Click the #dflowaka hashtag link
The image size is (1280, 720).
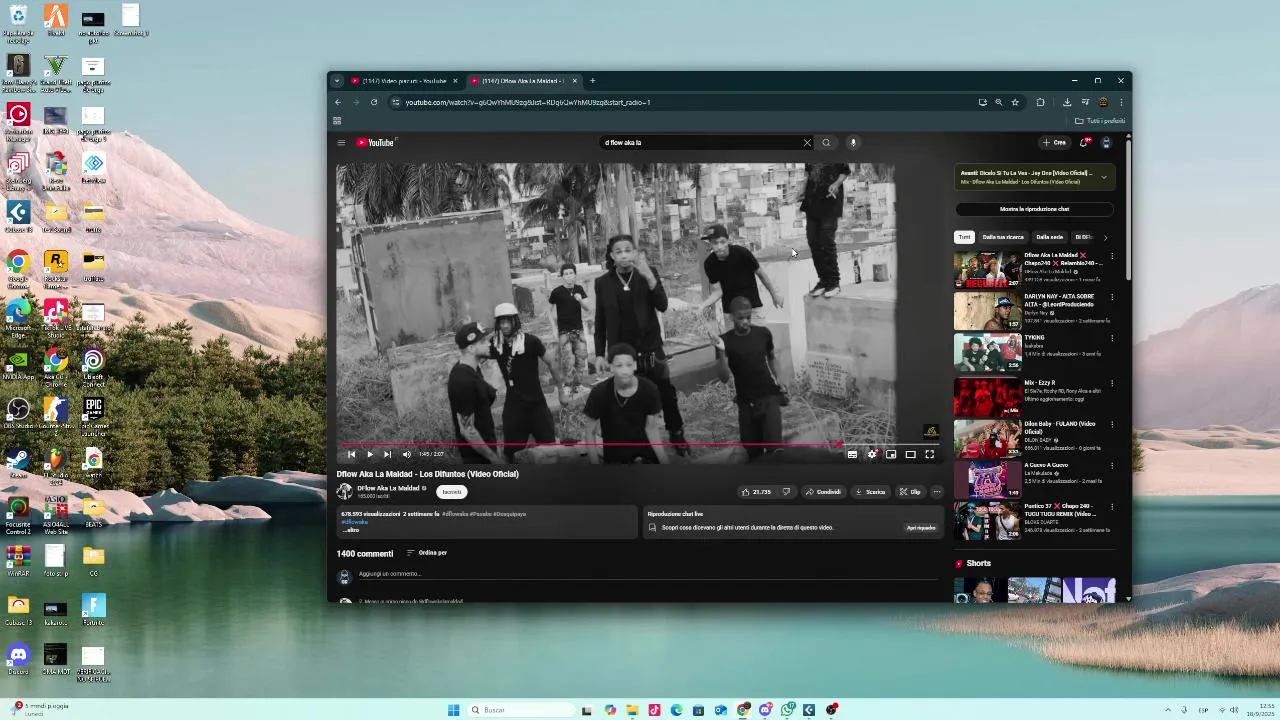[355, 522]
